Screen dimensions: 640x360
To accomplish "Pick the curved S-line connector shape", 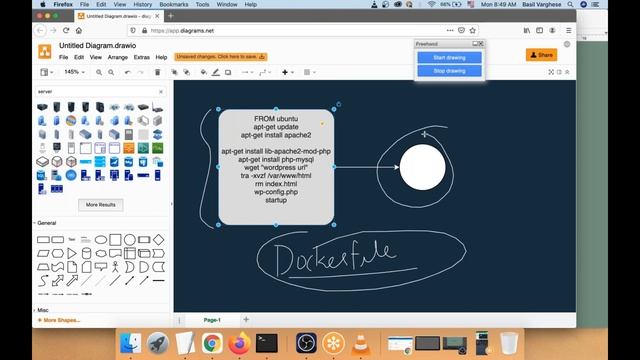I will [x=43, y=280].
